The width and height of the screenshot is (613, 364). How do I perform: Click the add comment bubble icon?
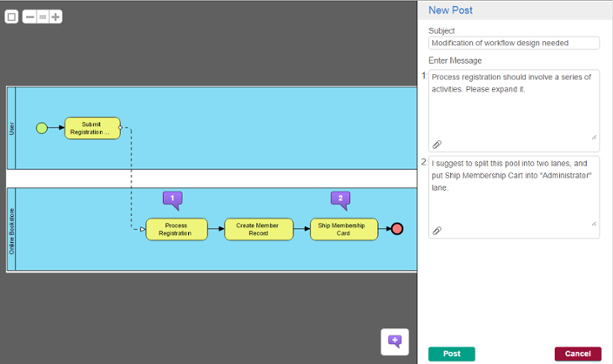pos(395,342)
